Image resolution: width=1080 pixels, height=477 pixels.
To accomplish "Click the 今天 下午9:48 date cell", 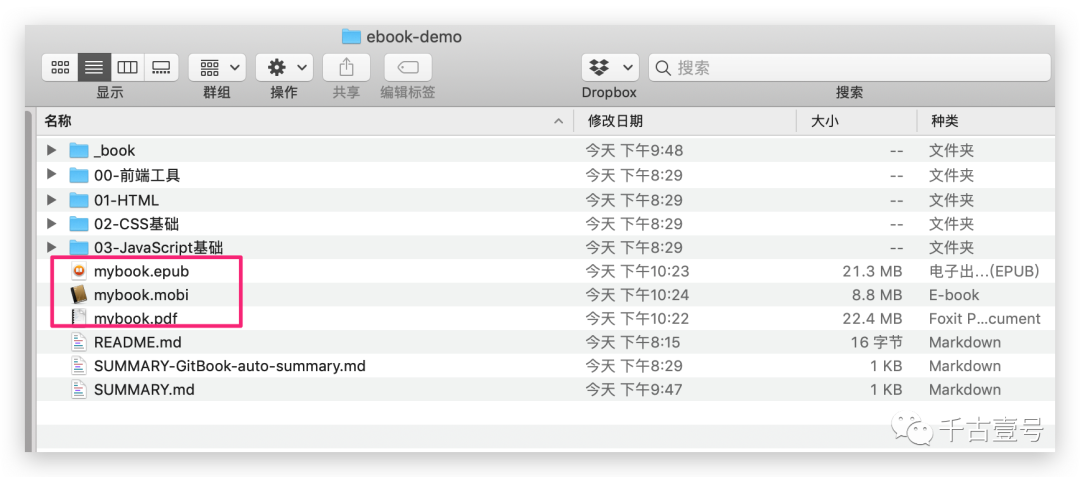I will (634, 150).
